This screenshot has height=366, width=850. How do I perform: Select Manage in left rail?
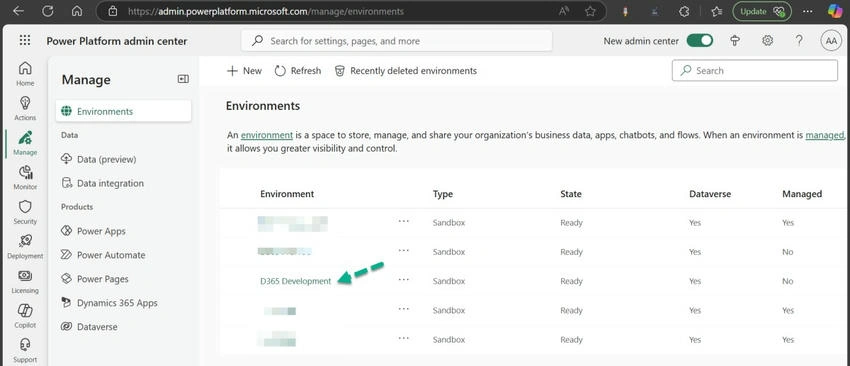[x=25, y=143]
